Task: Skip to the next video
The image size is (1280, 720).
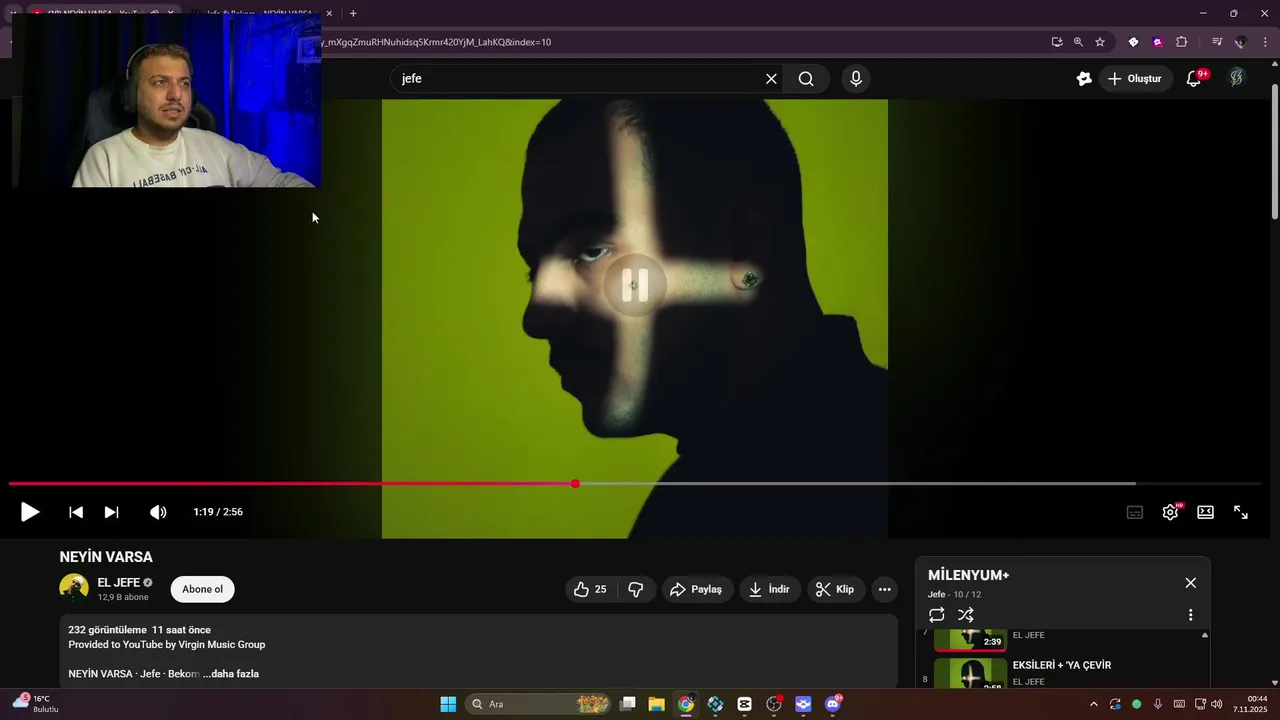Action: point(112,512)
